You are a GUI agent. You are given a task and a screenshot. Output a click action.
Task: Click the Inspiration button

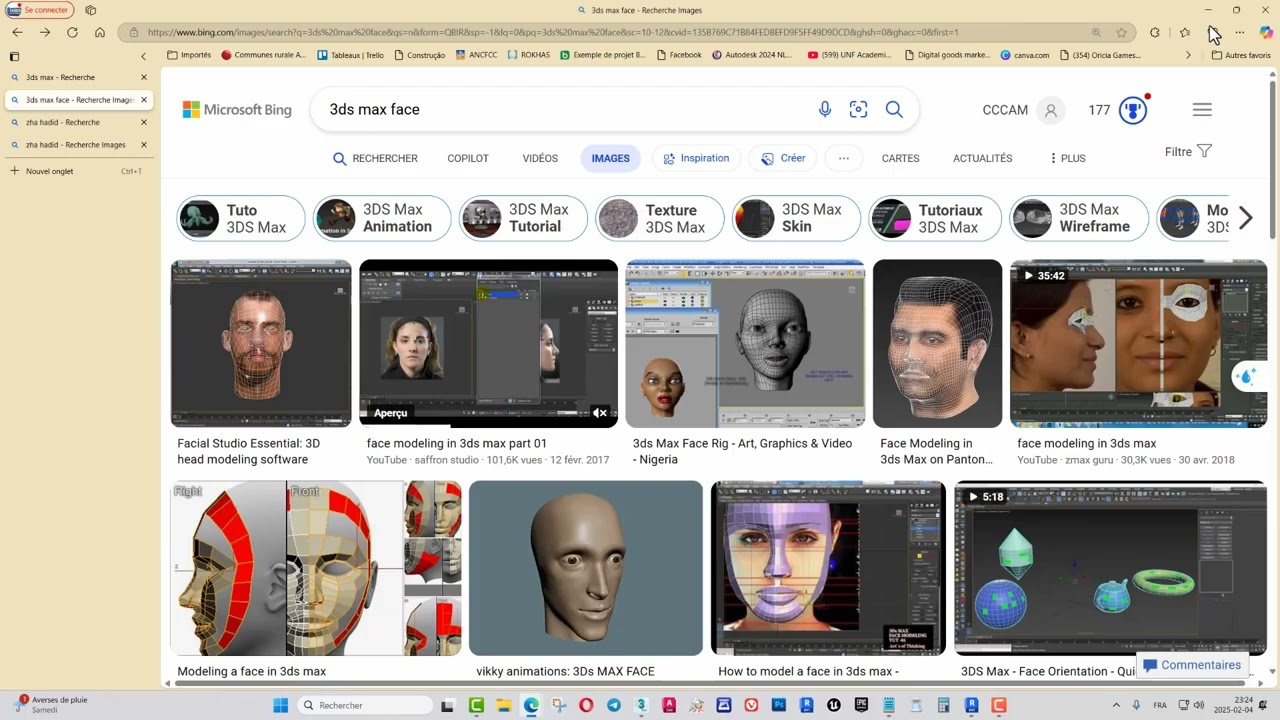(696, 158)
